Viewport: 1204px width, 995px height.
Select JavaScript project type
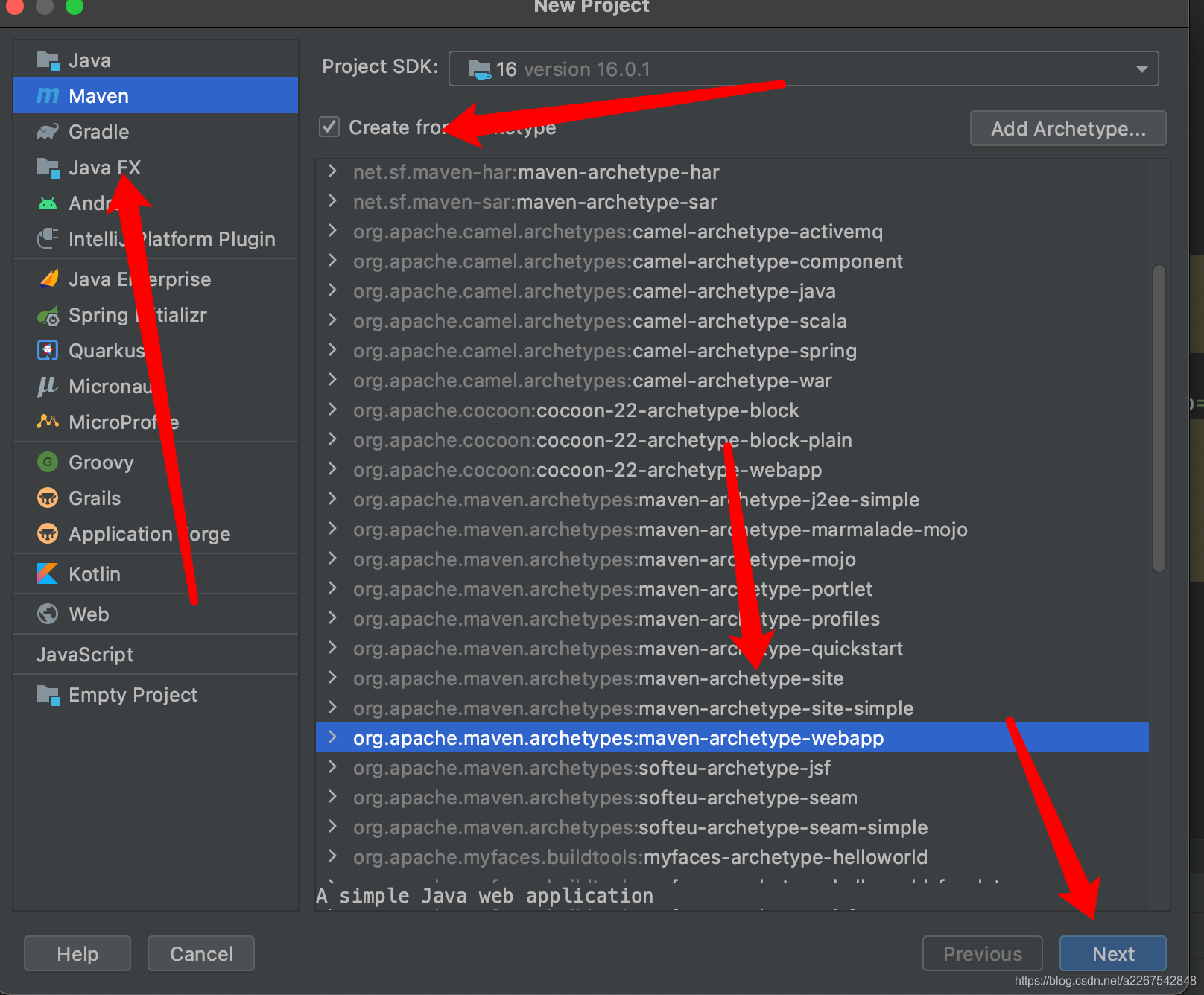pos(156,655)
